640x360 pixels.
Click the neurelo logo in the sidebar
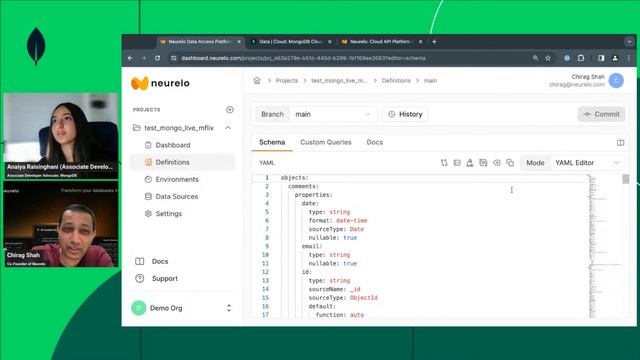pyautogui.click(x=160, y=83)
